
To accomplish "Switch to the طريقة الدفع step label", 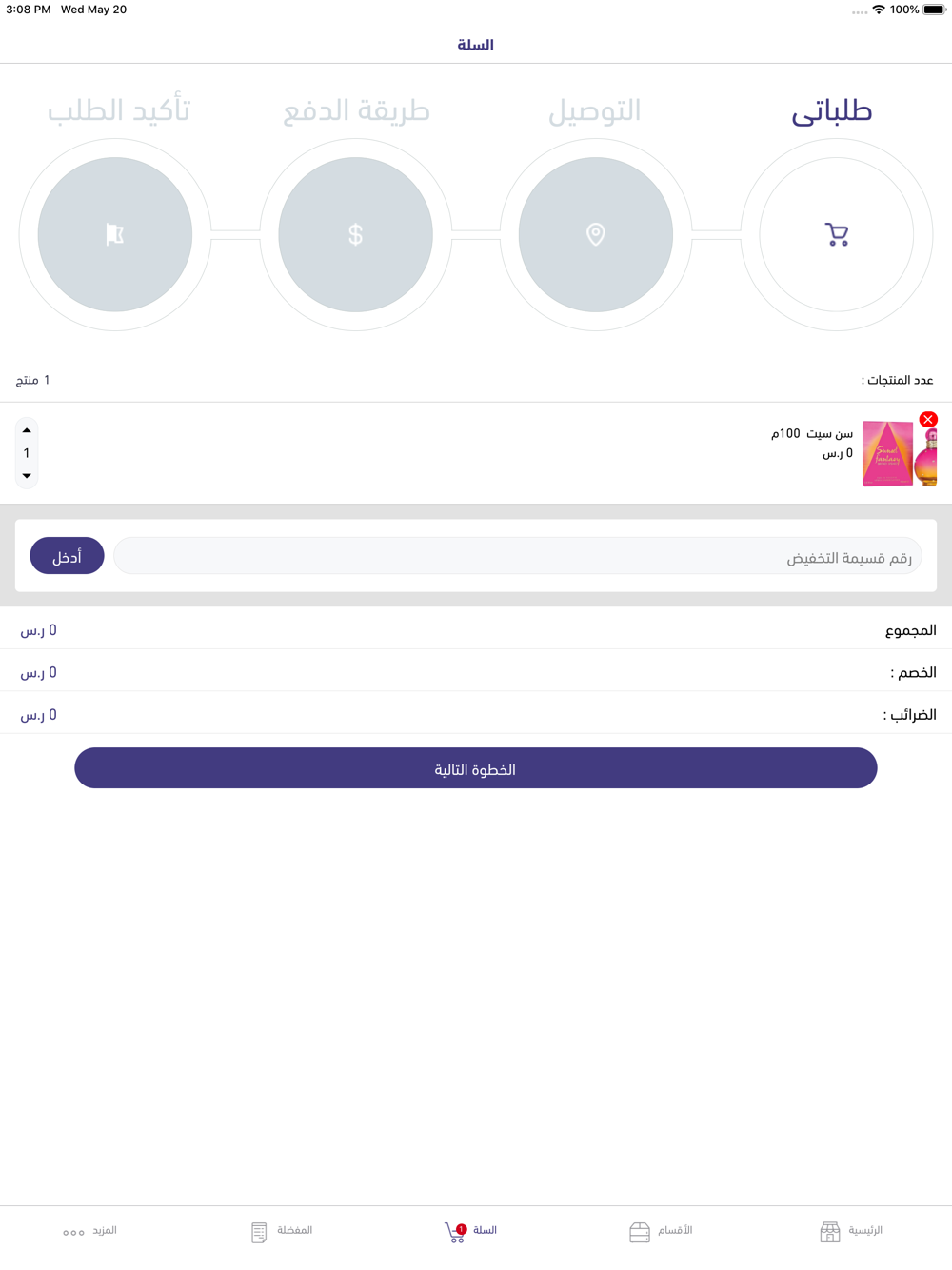I will (x=356, y=111).
